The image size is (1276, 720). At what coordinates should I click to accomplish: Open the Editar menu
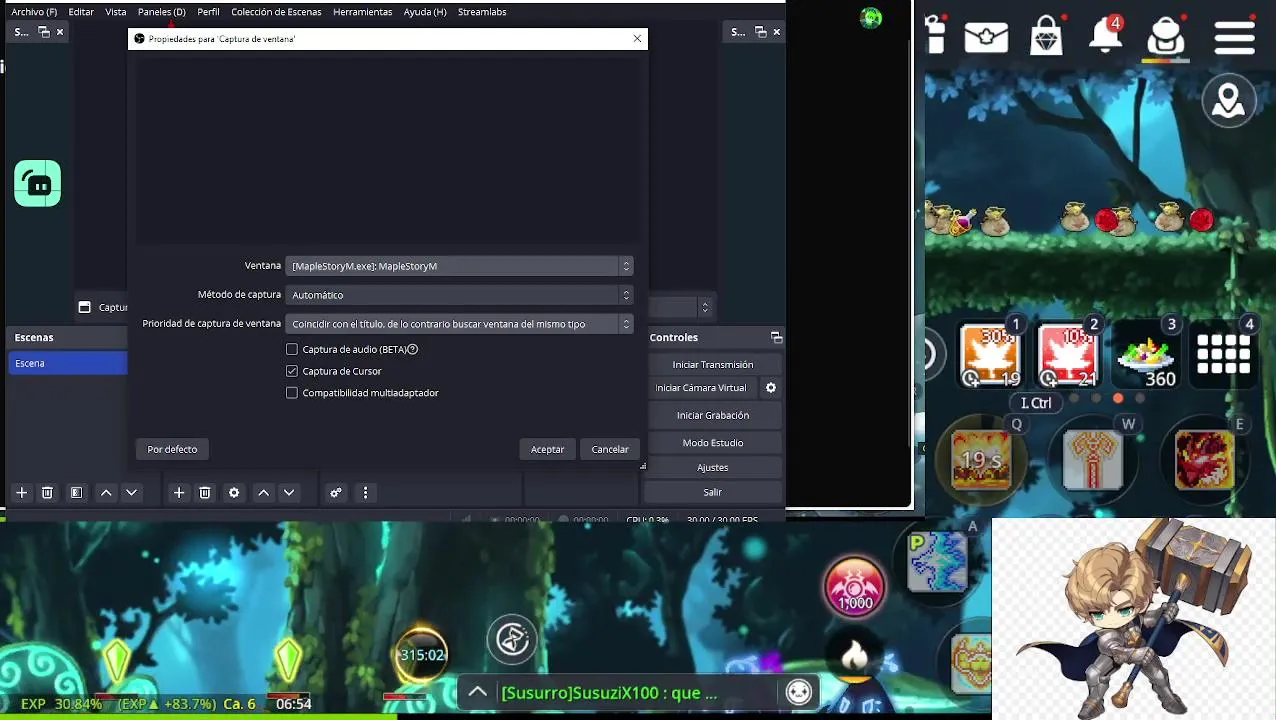point(81,12)
